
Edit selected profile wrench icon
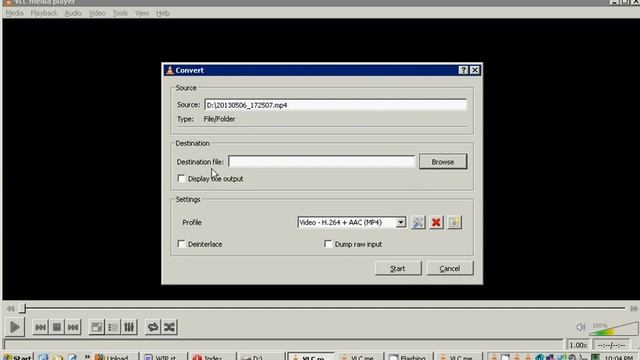click(x=418, y=222)
